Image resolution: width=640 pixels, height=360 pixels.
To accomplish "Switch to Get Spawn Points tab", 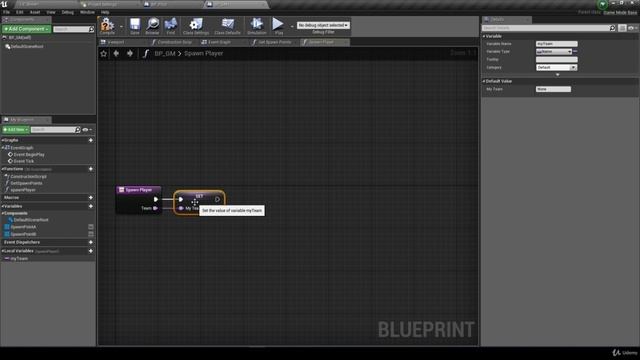I will (275, 42).
